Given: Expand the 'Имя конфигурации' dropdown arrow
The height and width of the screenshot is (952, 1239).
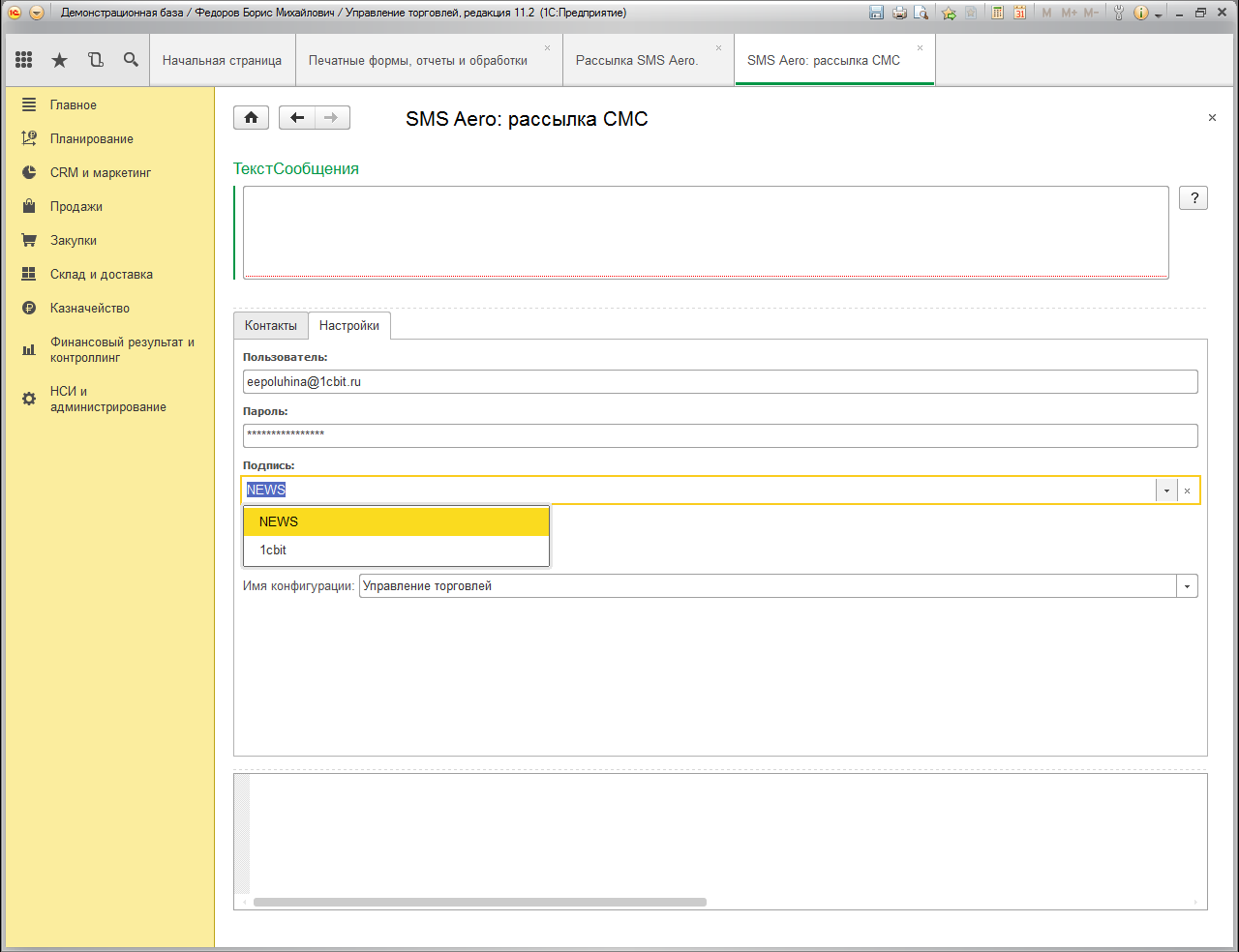Looking at the screenshot, I should click(x=1188, y=586).
